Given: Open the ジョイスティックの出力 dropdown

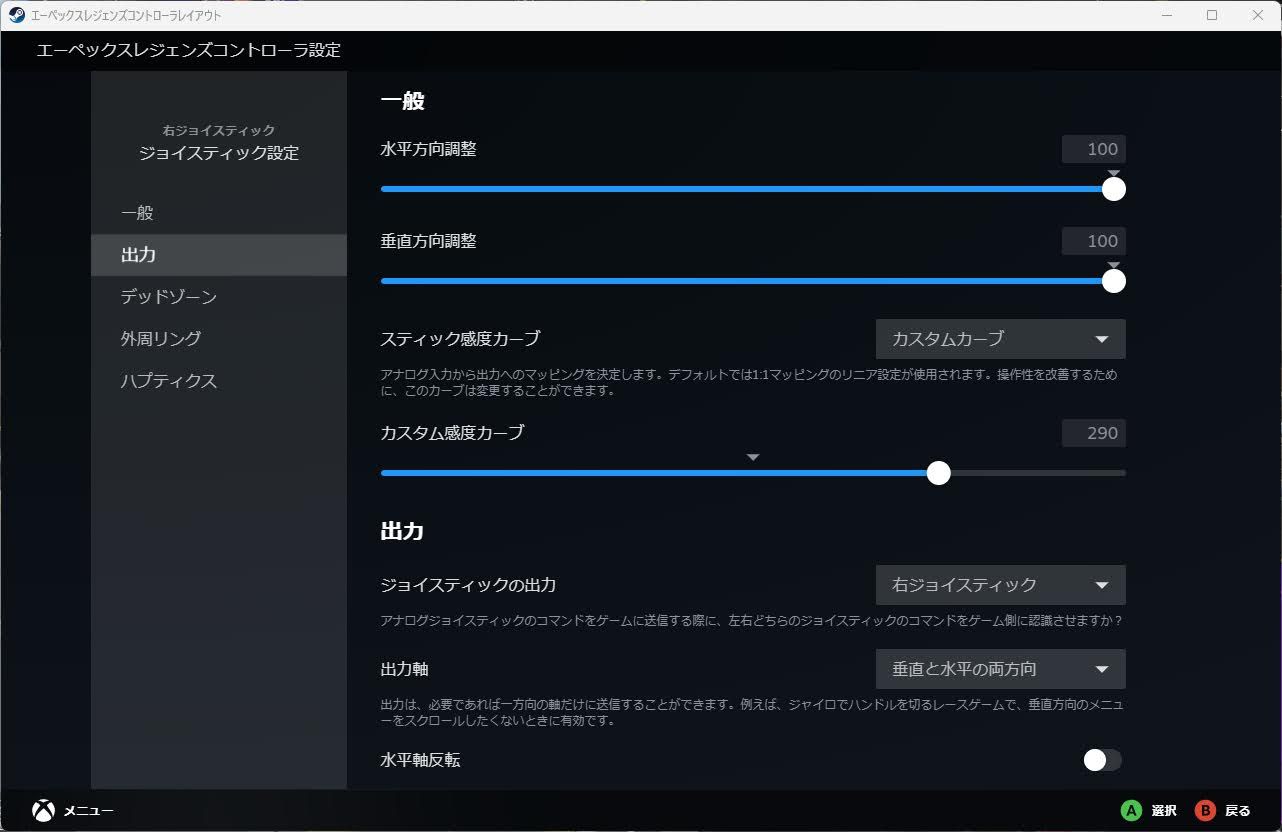Looking at the screenshot, I should pos(1000,585).
